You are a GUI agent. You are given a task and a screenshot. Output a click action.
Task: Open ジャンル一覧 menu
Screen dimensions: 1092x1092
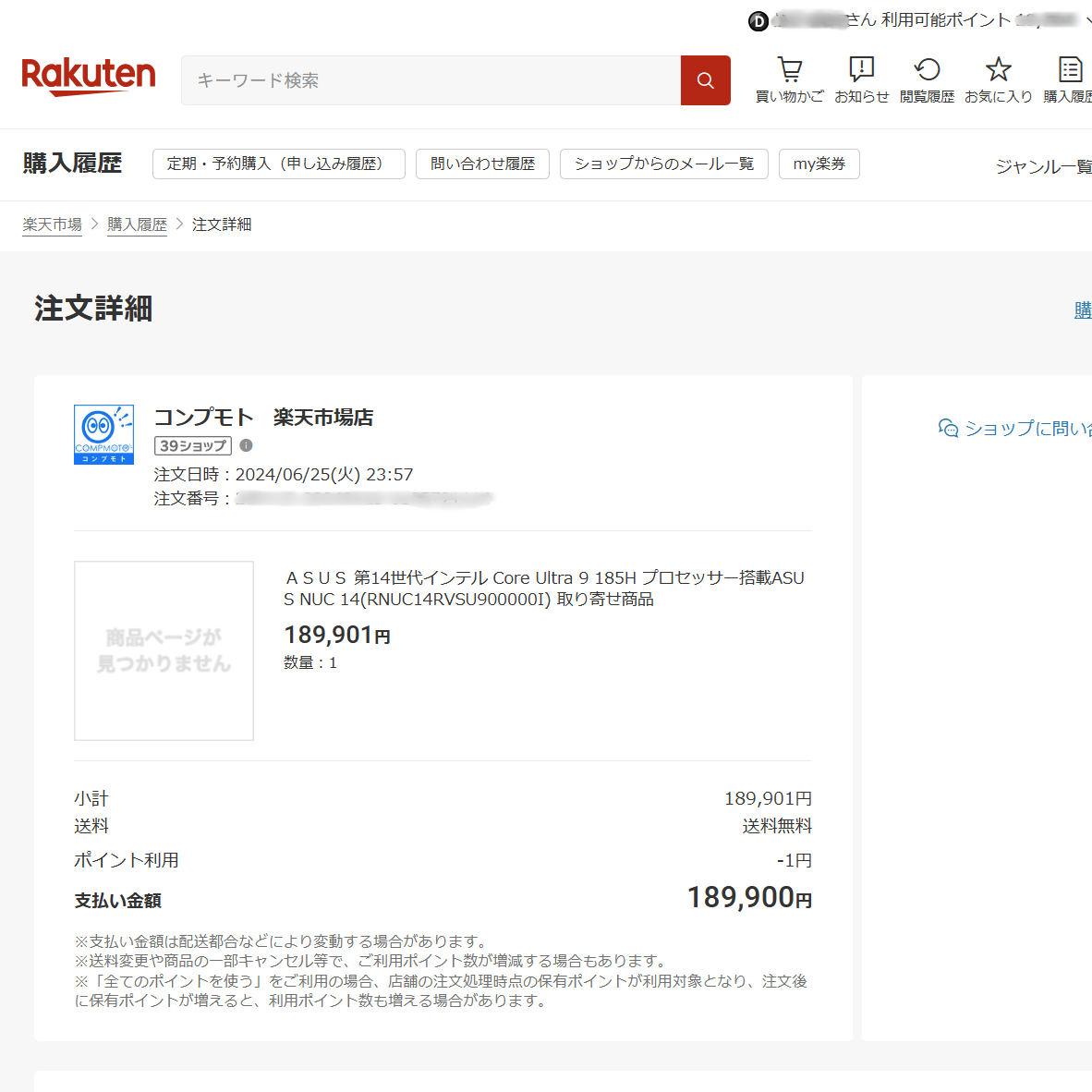tap(1043, 166)
